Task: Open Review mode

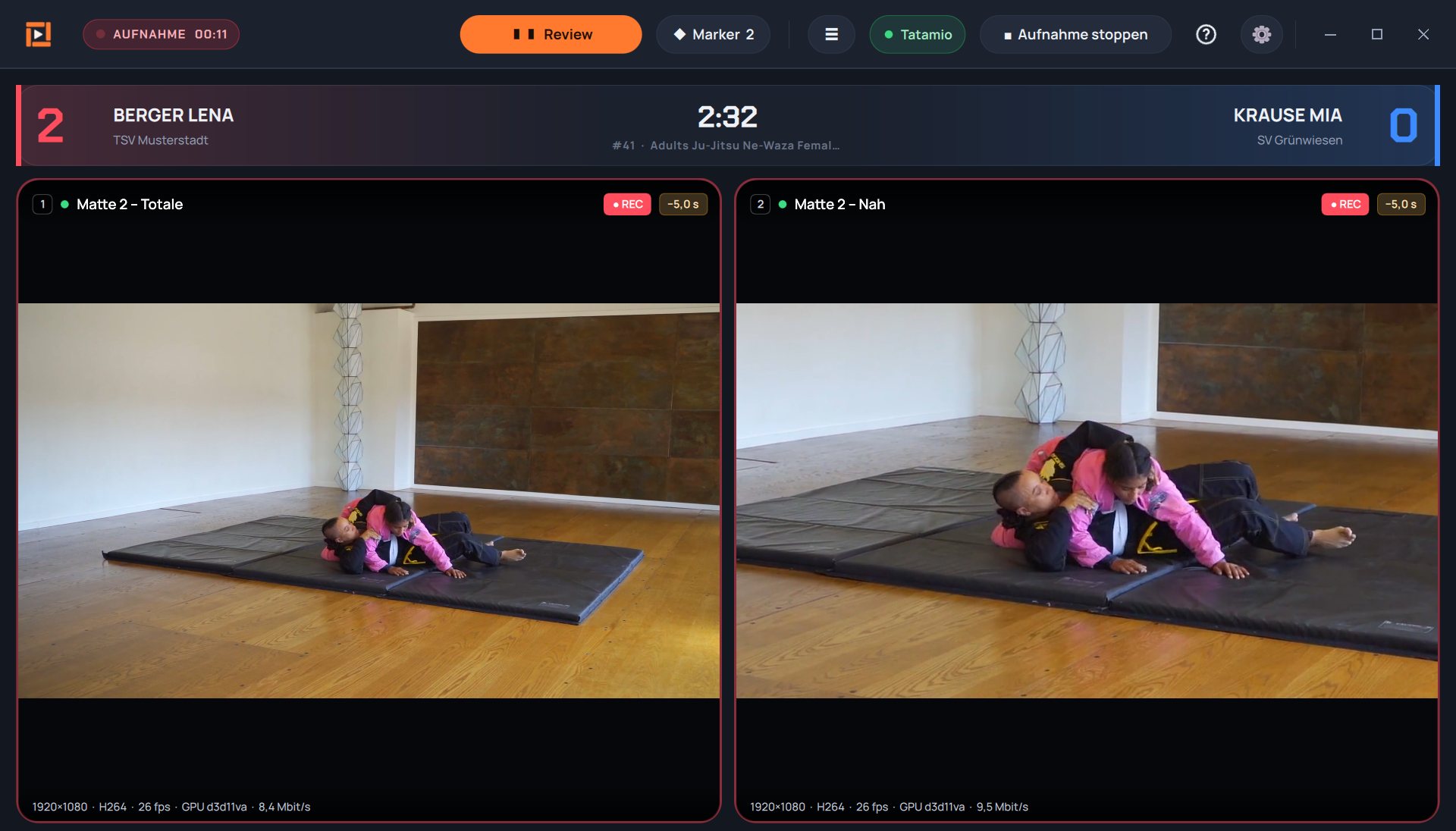Action: [551, 34]
